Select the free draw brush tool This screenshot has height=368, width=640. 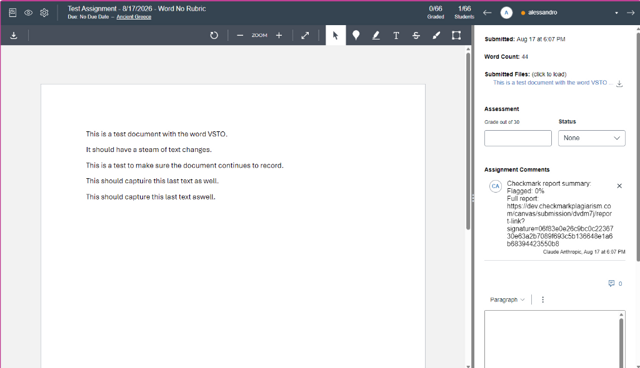(x=436, y=35)
